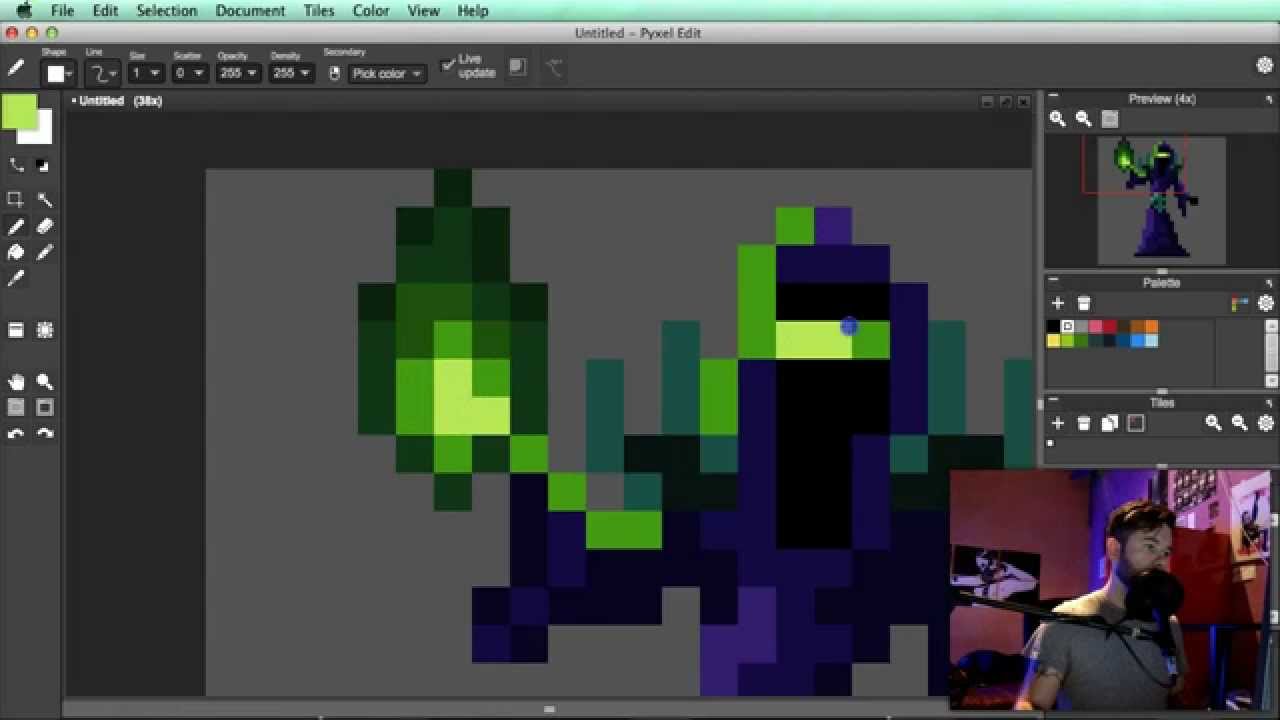Screen dimensions: 1280x720
Task: Add a new color to Palette
Action: coord(1058,303)
